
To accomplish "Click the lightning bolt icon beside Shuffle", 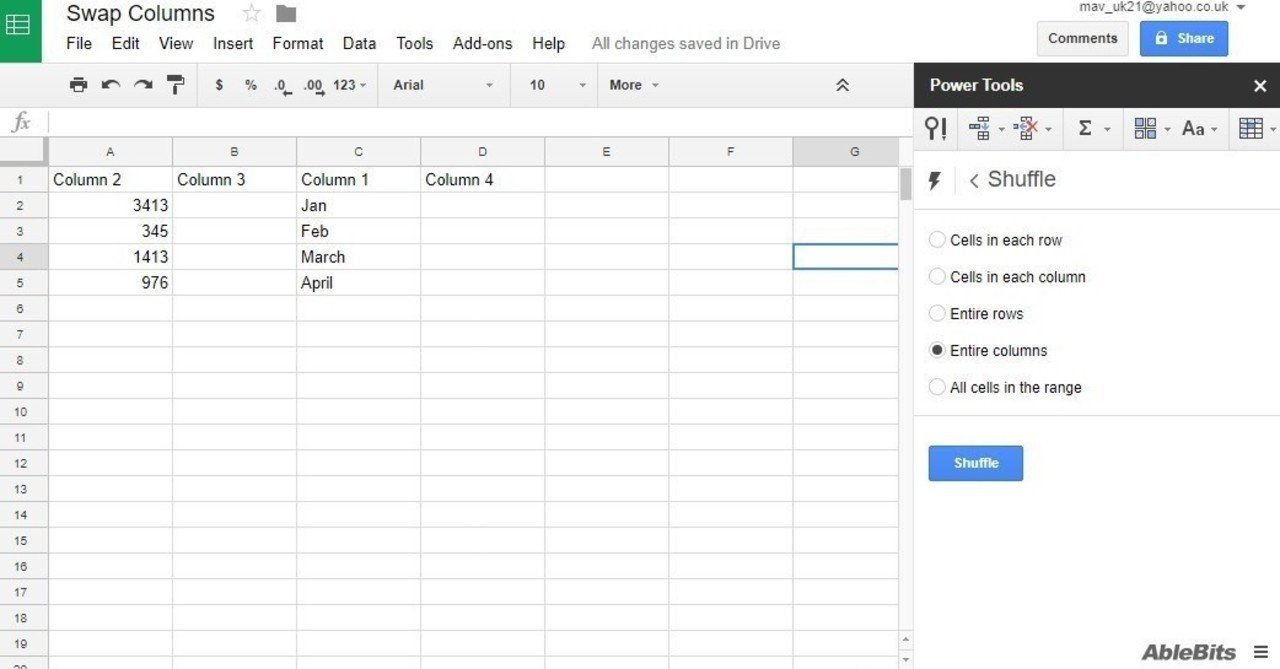I will (x=935, y=181).
